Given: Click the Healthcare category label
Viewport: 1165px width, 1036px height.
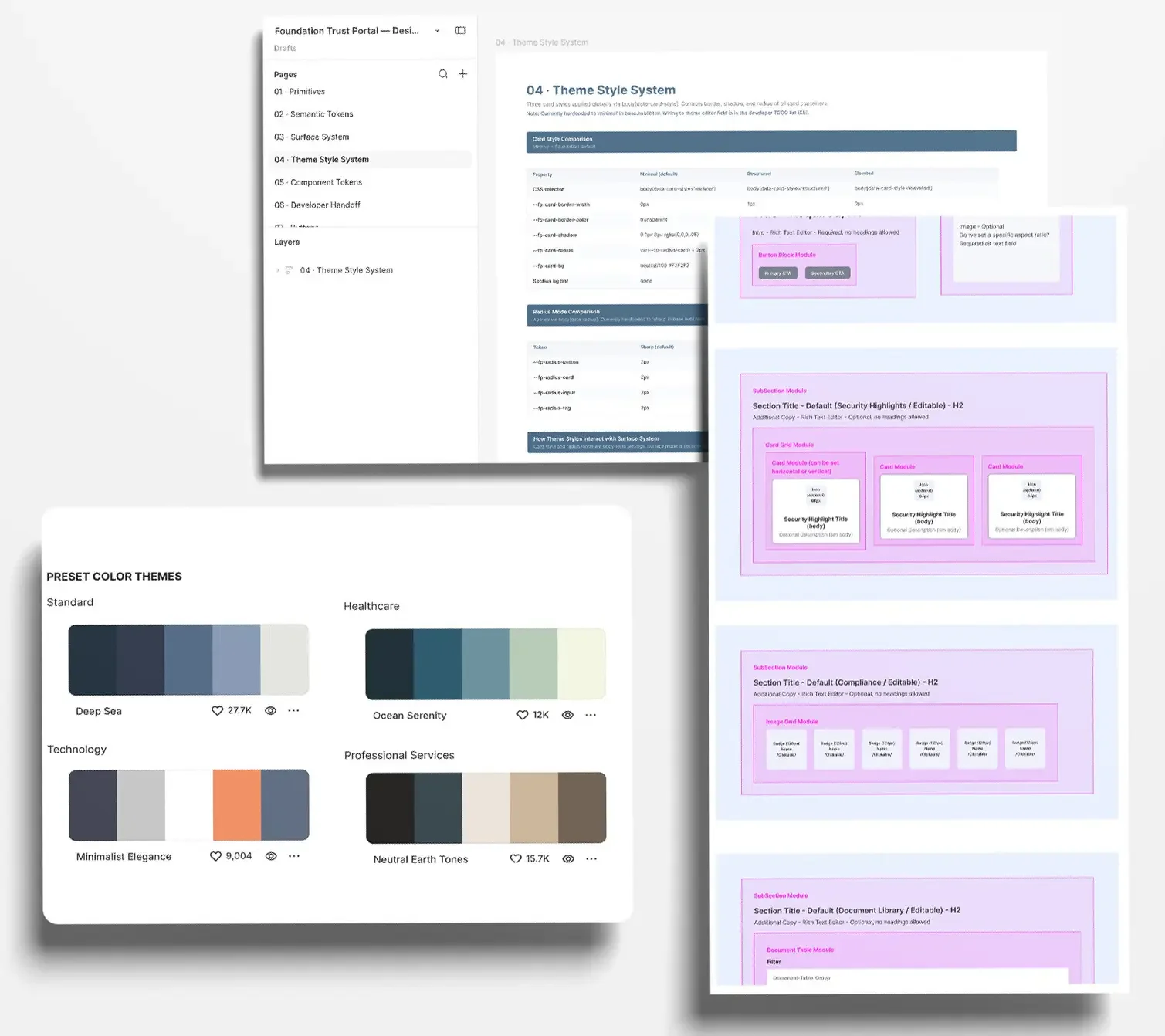Looking at the screenshot, I should 371,607.
